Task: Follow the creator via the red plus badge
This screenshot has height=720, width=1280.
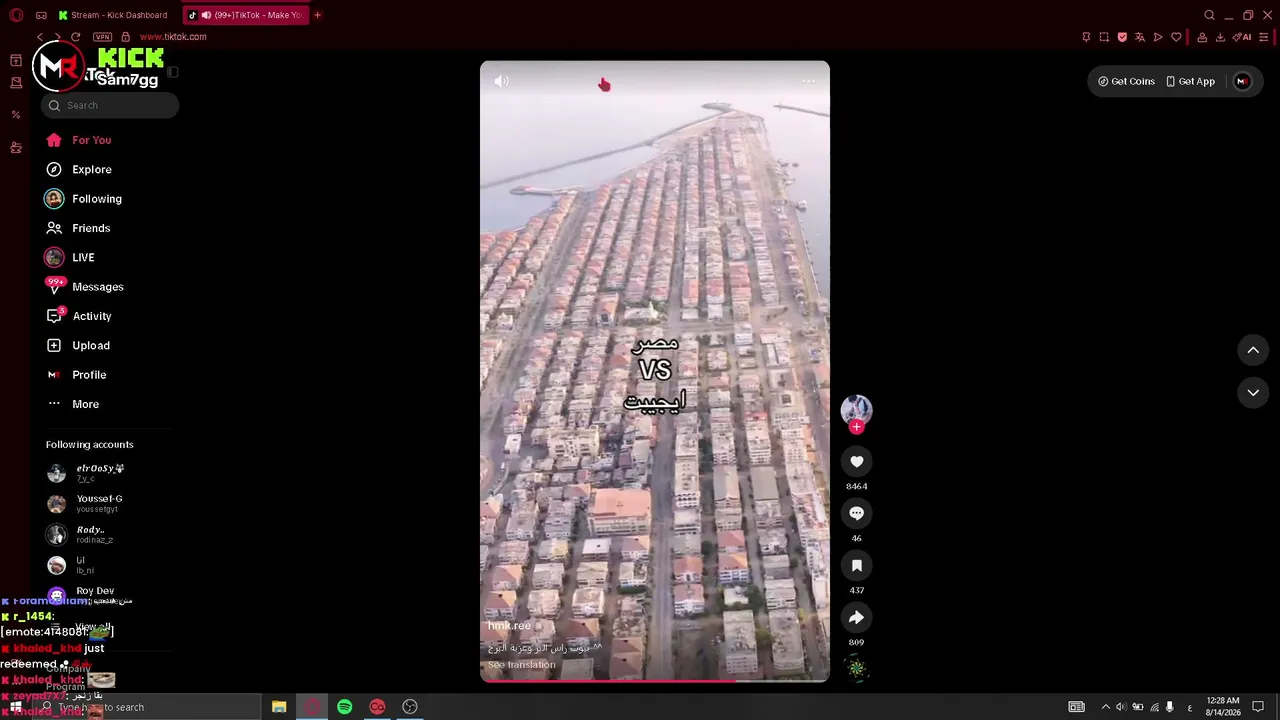Action: [x=856, y=427]
